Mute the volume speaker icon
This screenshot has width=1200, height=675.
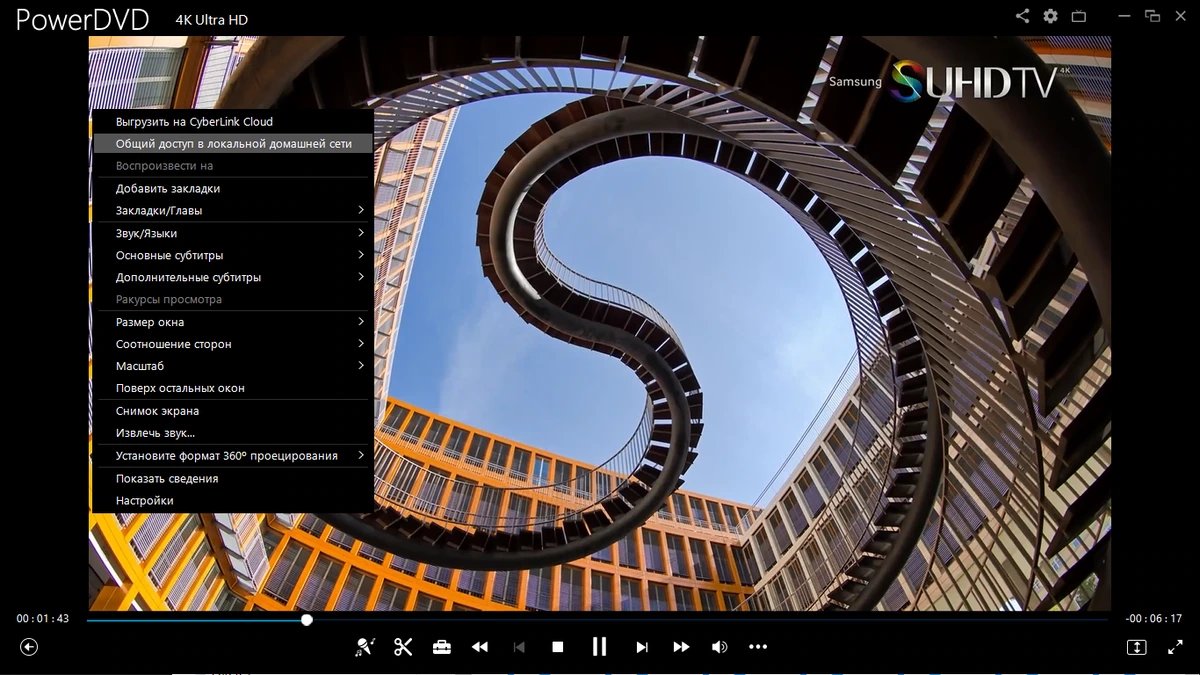point(719,647)
